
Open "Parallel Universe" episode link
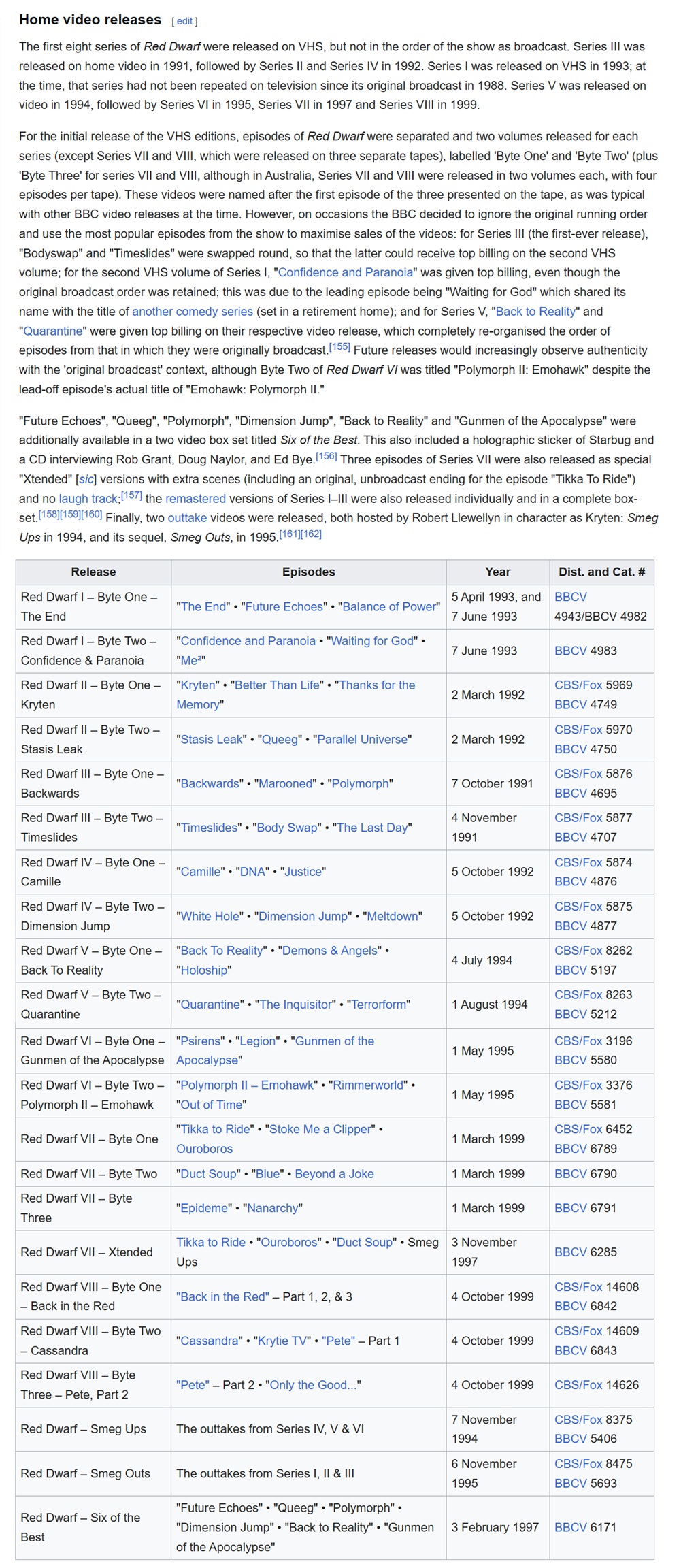pyautogui.click(x=362, y=740)
